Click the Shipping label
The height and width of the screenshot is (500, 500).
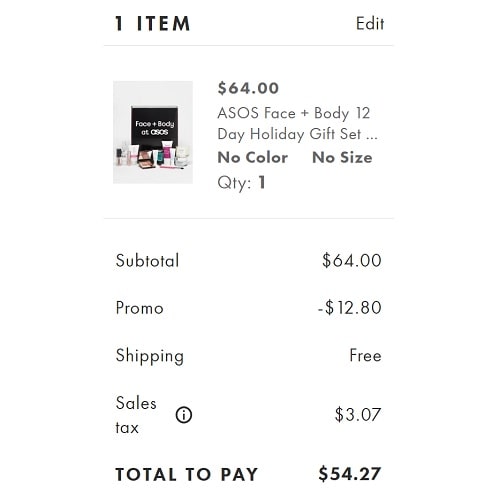click(150, 356)
